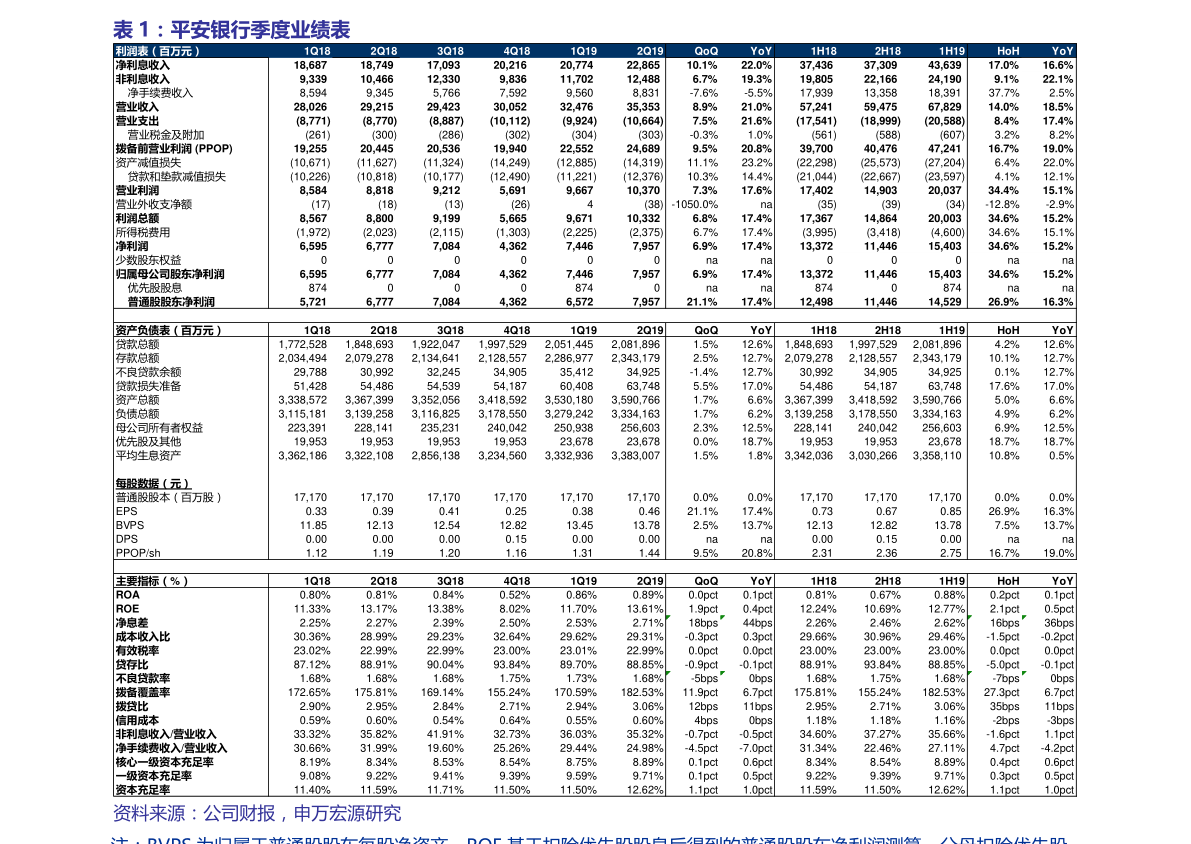Select the 拨备覆盖率 row label
This screenshot has height=844, width=1191.
(143, 692)
